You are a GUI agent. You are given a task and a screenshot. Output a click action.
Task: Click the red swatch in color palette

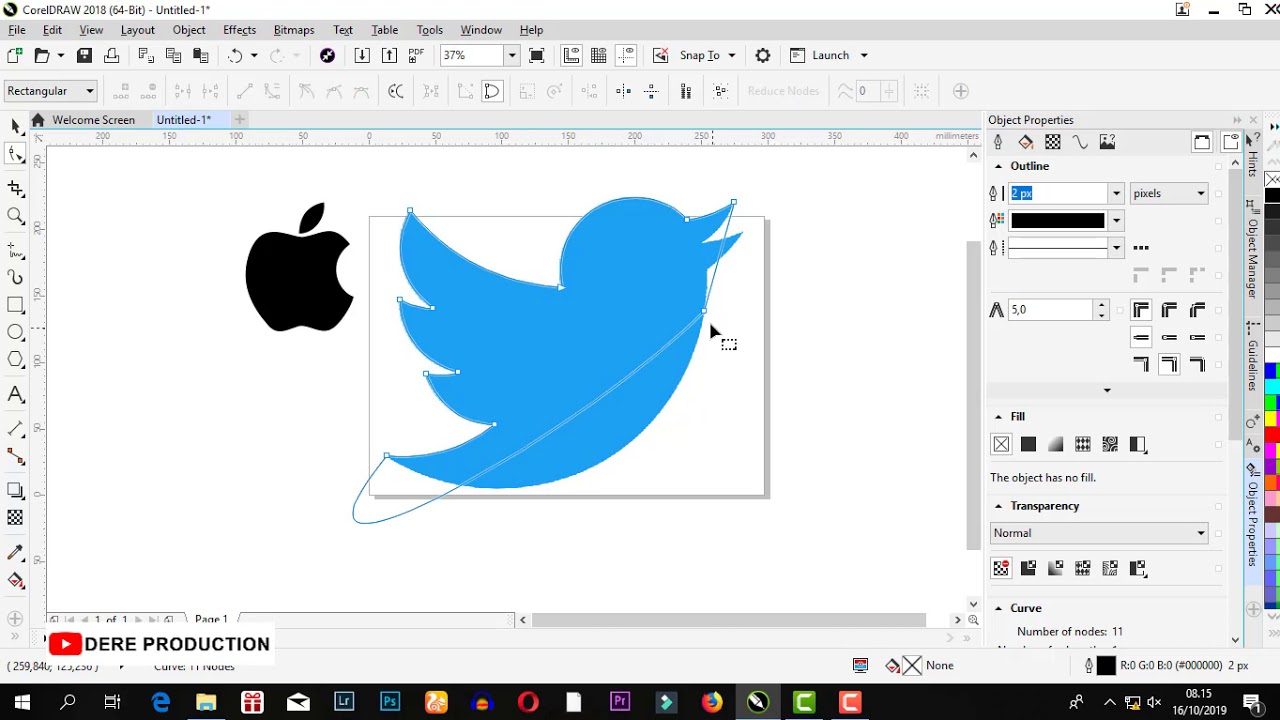(1272, 435)
